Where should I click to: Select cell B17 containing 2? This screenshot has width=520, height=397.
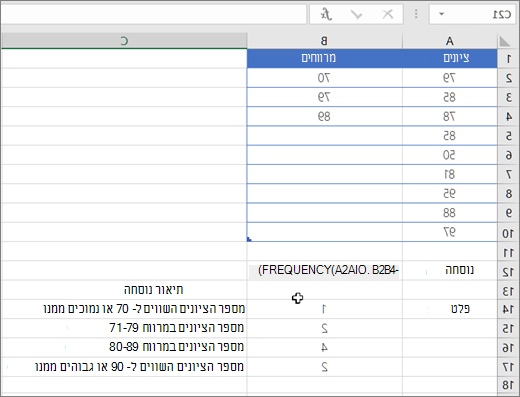click(x=324, y=367)
